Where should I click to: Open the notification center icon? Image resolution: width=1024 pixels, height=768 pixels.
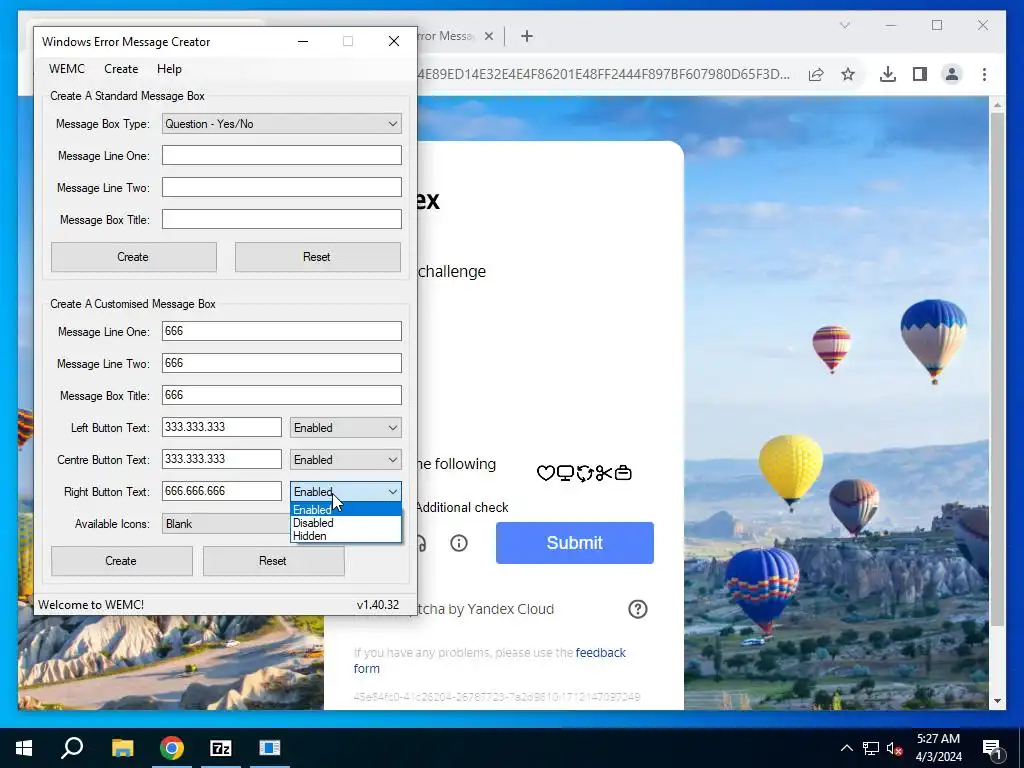pos(992,748)
